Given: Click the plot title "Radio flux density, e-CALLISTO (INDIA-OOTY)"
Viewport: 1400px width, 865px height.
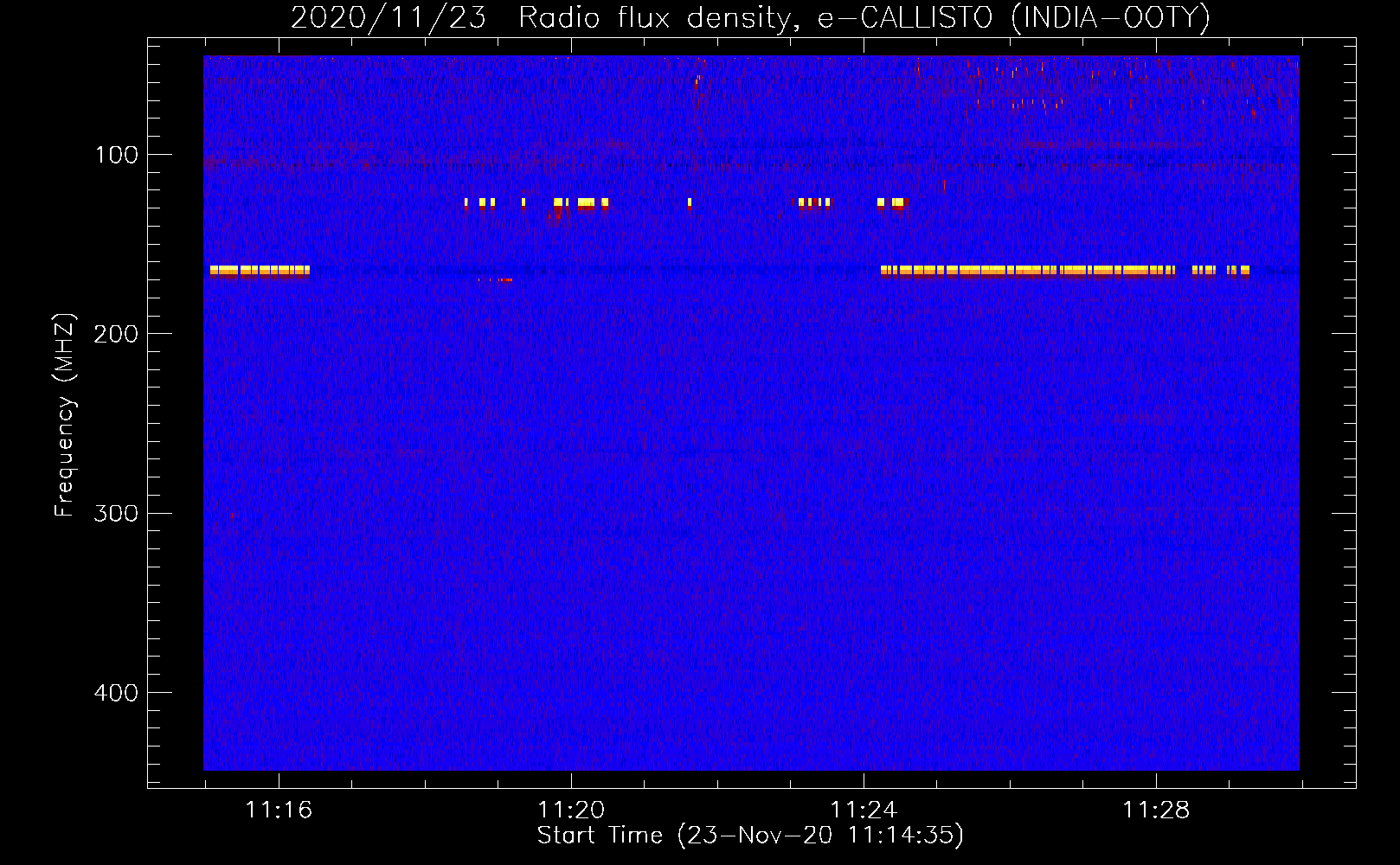Looking at the screenshot, I should coord(864,18).
